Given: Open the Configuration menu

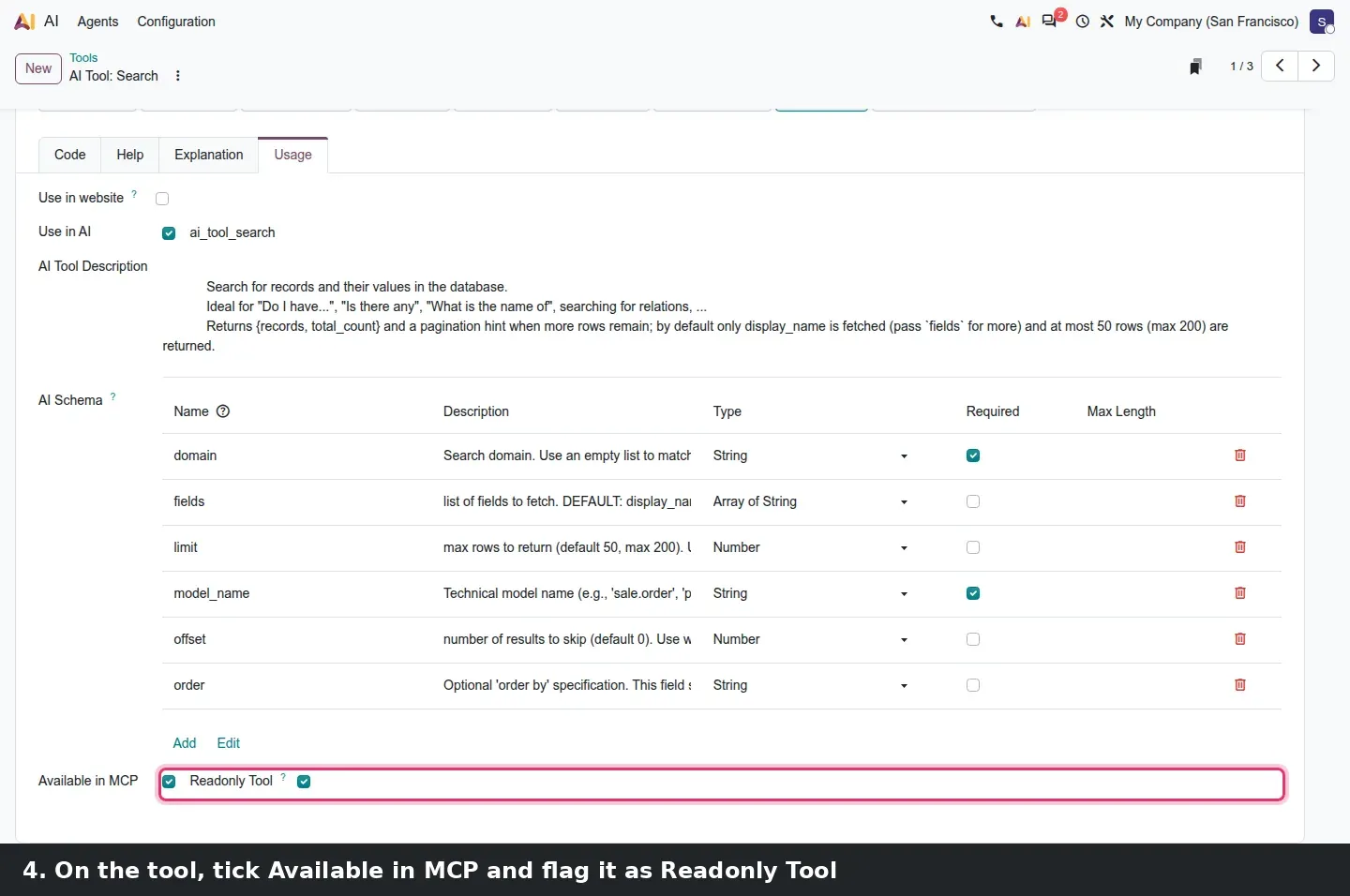Looking at the screenshot, I should pos(176,22).
